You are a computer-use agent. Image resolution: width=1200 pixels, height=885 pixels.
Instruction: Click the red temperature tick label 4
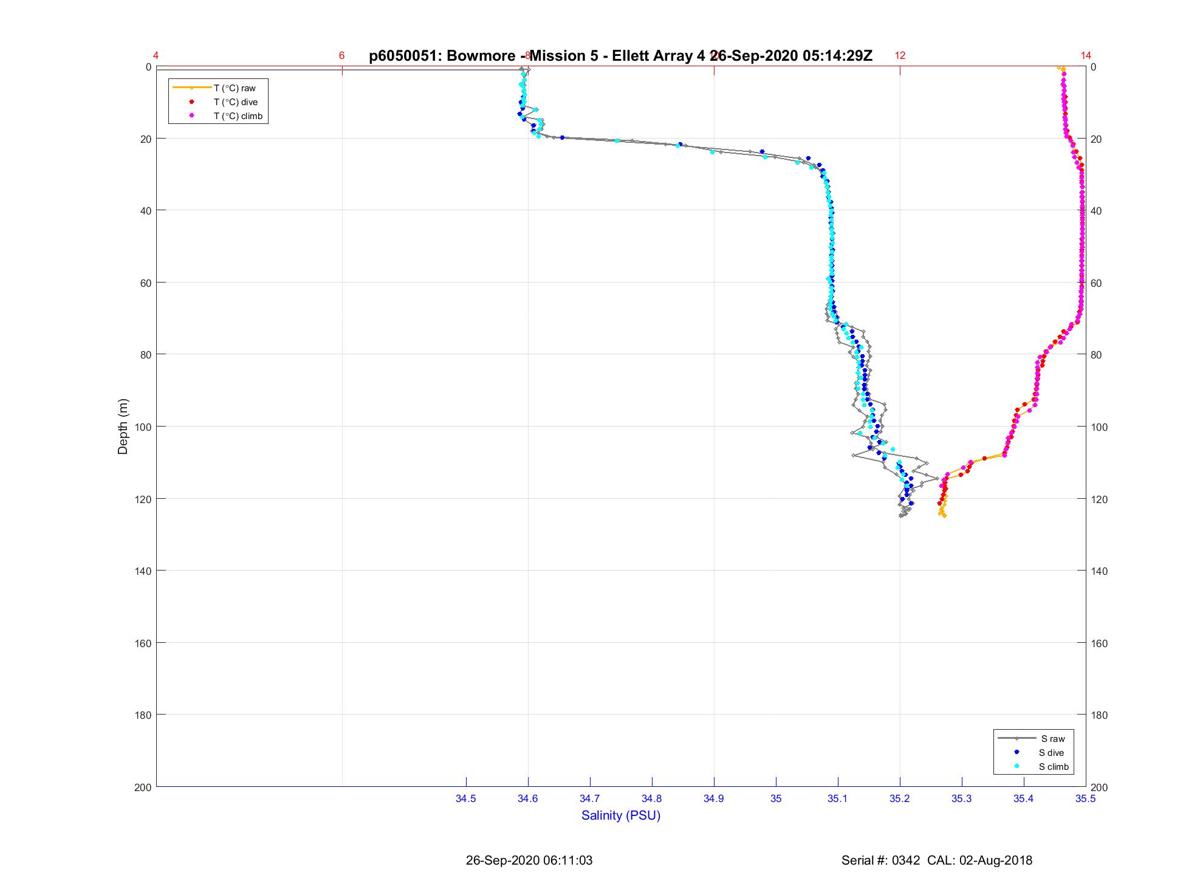[156, 56]
